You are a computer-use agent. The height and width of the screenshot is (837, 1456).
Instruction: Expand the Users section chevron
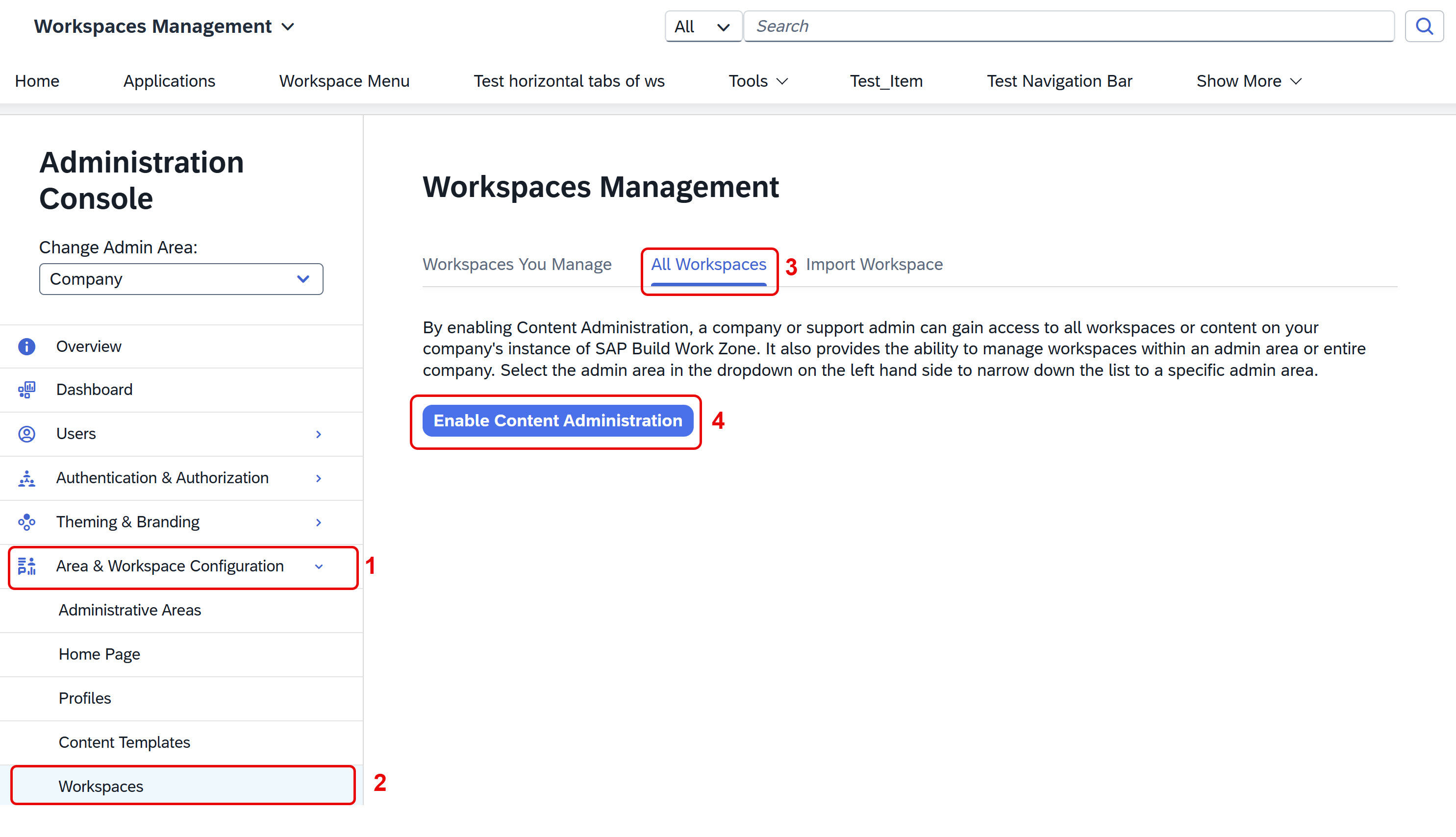pyautogui.click(x=319, y=435)
